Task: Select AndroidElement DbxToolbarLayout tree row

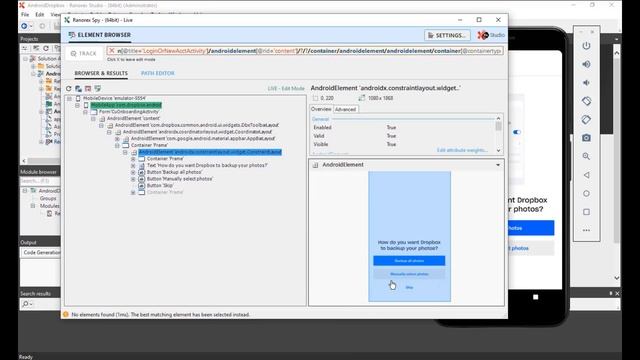Action: pos(197,125)
